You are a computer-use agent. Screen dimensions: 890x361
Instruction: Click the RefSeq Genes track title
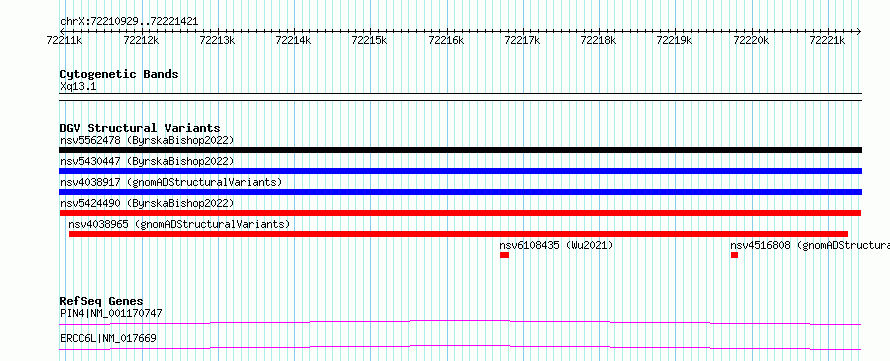click(x=102, y=301)
